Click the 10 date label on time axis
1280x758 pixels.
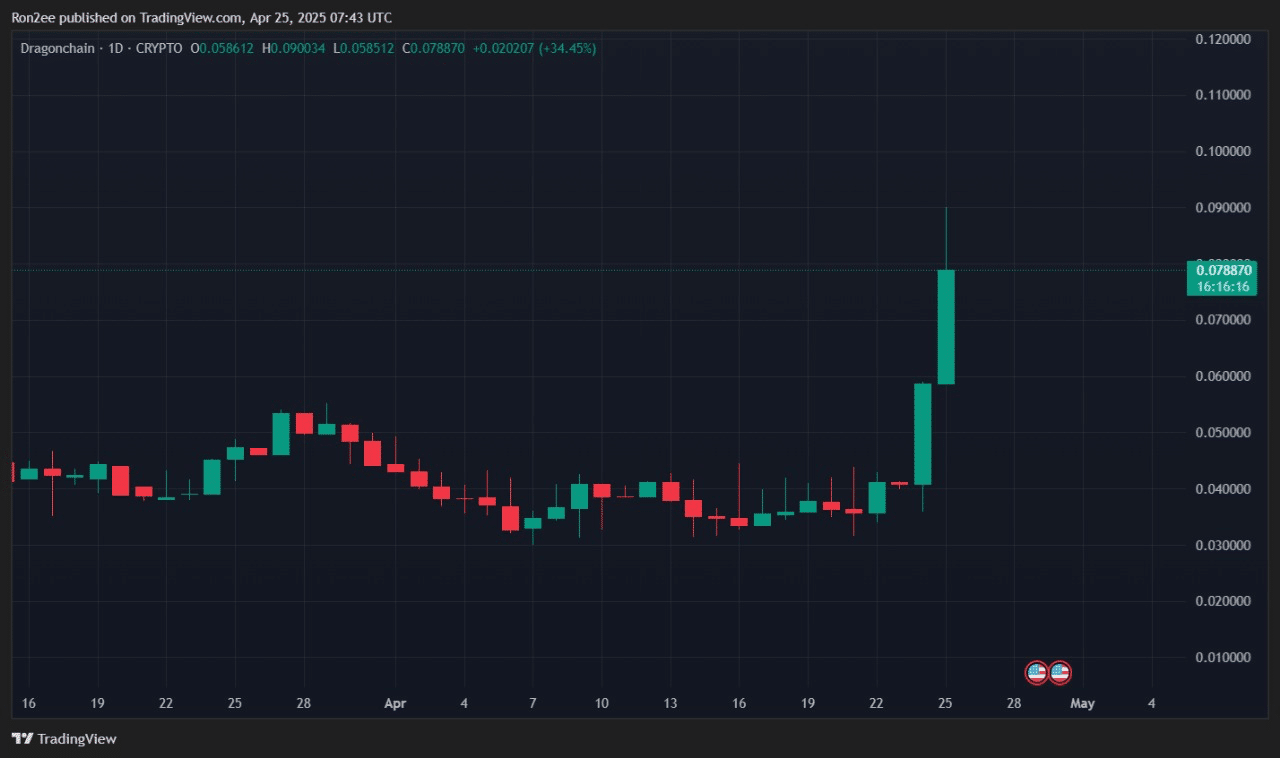601,703
